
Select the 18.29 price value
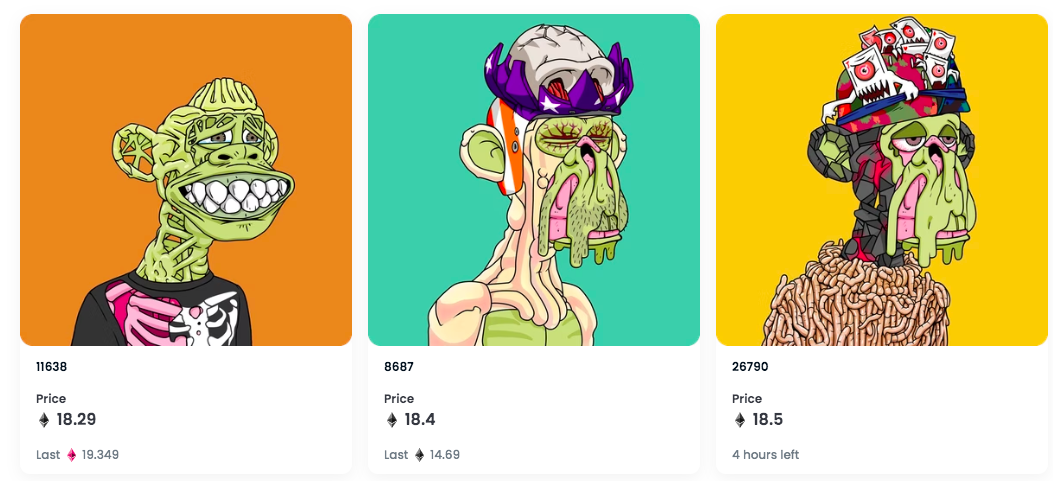[x=76, y=420]
